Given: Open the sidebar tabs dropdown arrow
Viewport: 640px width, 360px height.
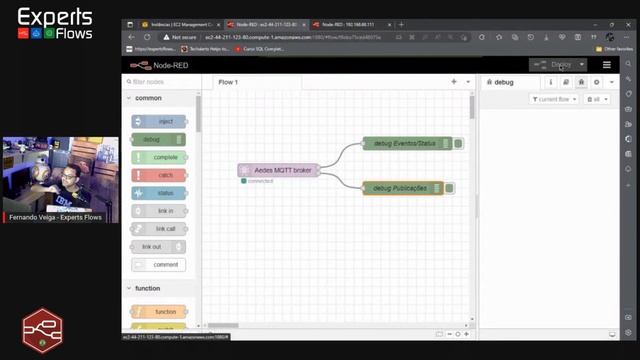Looking at the screenshot, I should 611,82.
